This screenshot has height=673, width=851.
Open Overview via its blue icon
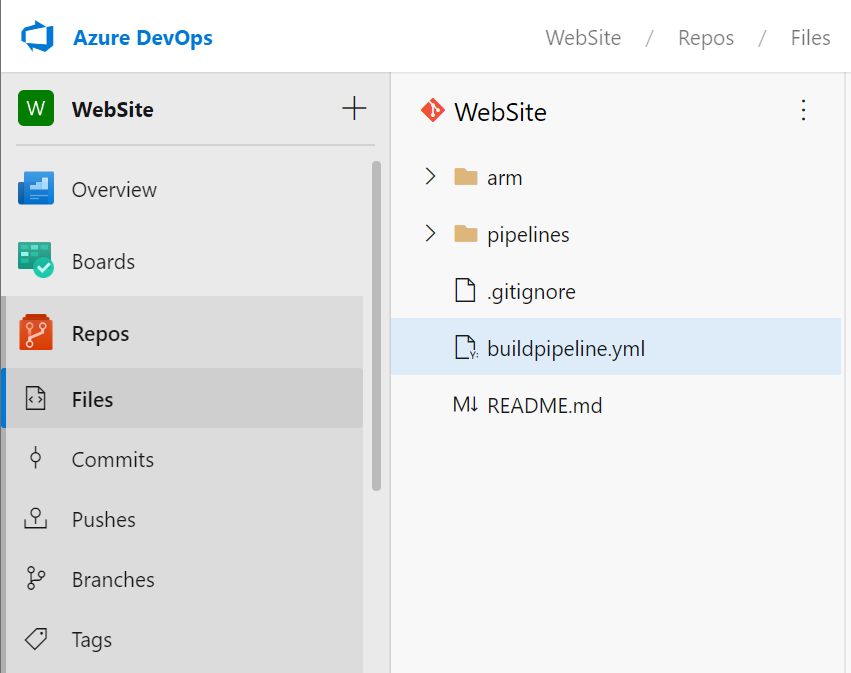[x=36, y=189]
